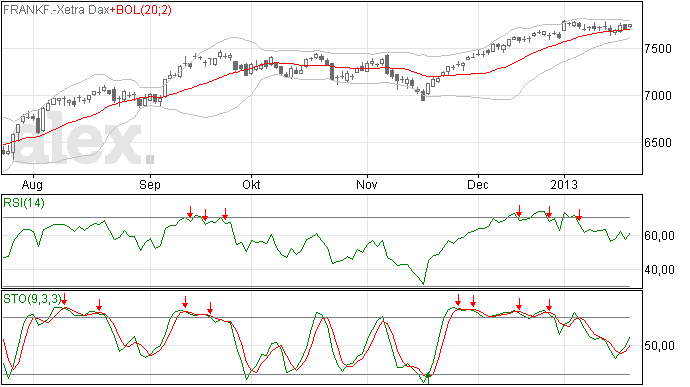The height and width of the screenshot is (387, 690).
Task: Click the FRANKF.-Xetra Dax chart title
Action: tap(56, 10)
